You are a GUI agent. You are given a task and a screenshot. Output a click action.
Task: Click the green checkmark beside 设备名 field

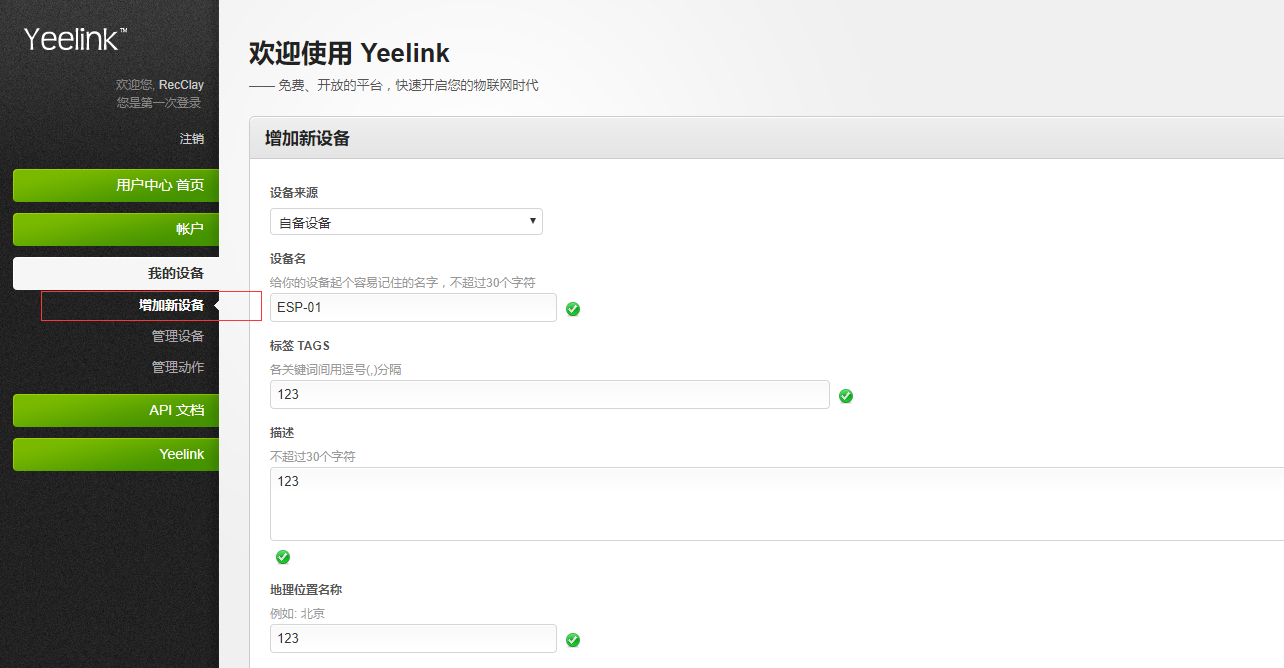(x=572, y=310)
